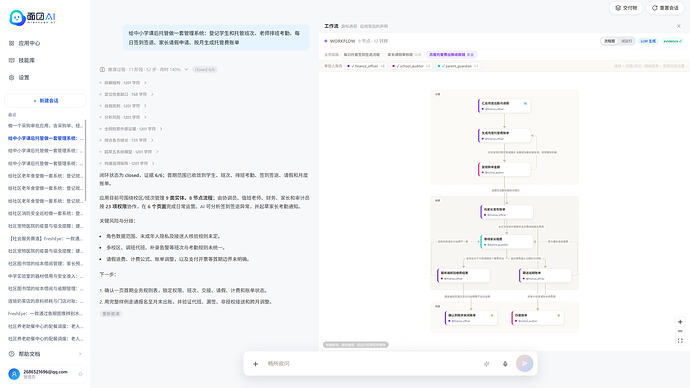Expand the reasoning step with 755 字符
This screenshot has height=388, width=690.
[126, 140]
